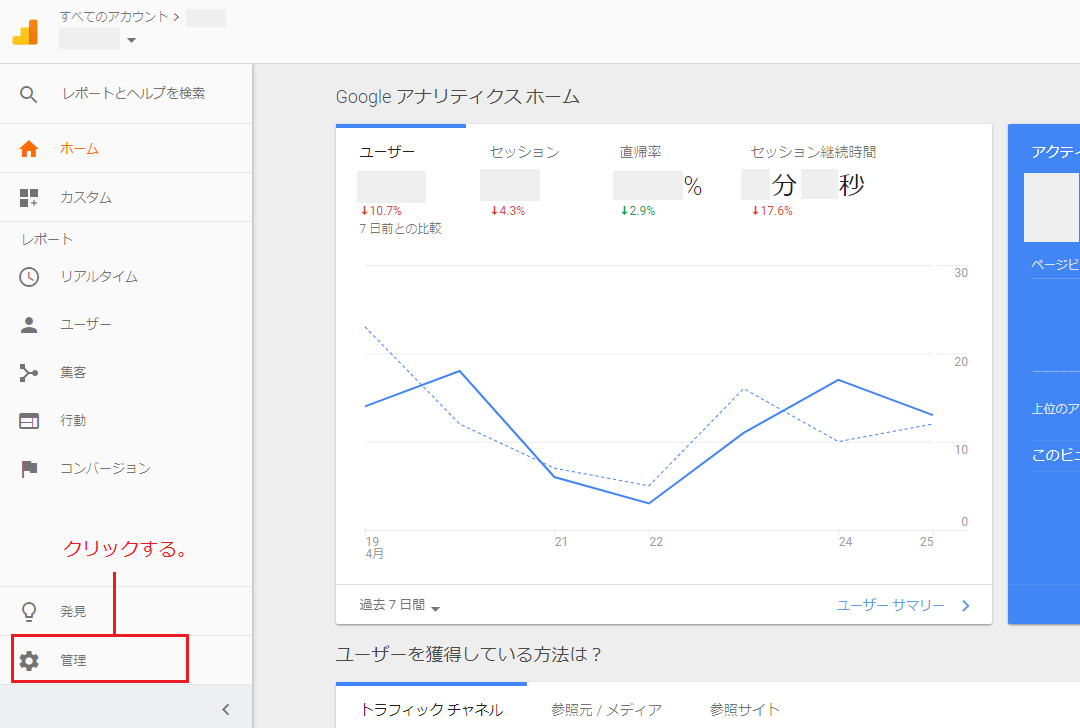The width and height of the screenshot is (1080, 728).
Task: Click the リアルタイム clock icon
Action: (29, 277)
